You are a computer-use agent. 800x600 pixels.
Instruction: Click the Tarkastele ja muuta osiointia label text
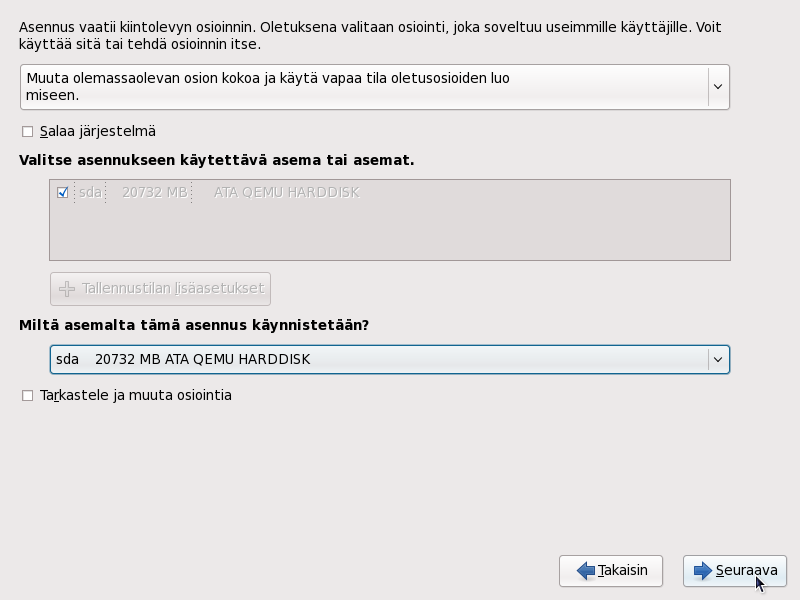(x=136, y=396)
